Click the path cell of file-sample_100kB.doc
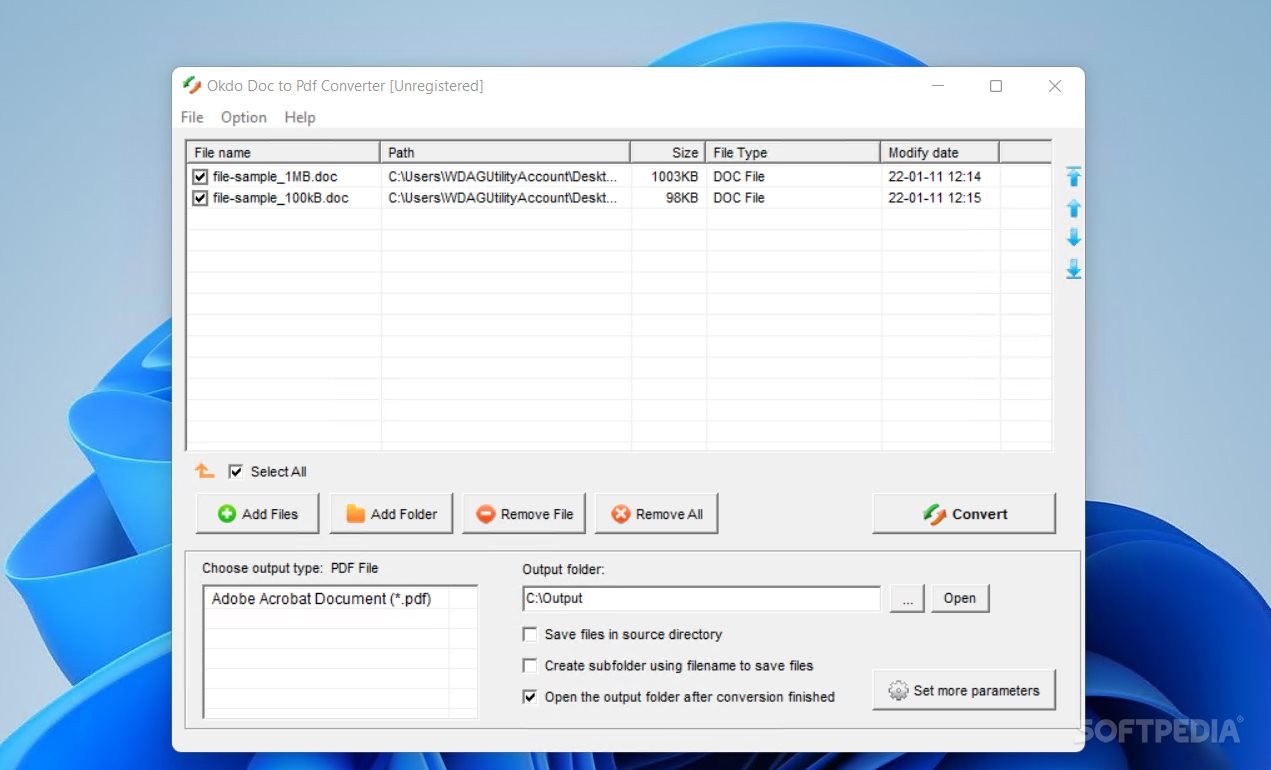1271x770 pixels. pyautogui.click(x=503, y=198)
